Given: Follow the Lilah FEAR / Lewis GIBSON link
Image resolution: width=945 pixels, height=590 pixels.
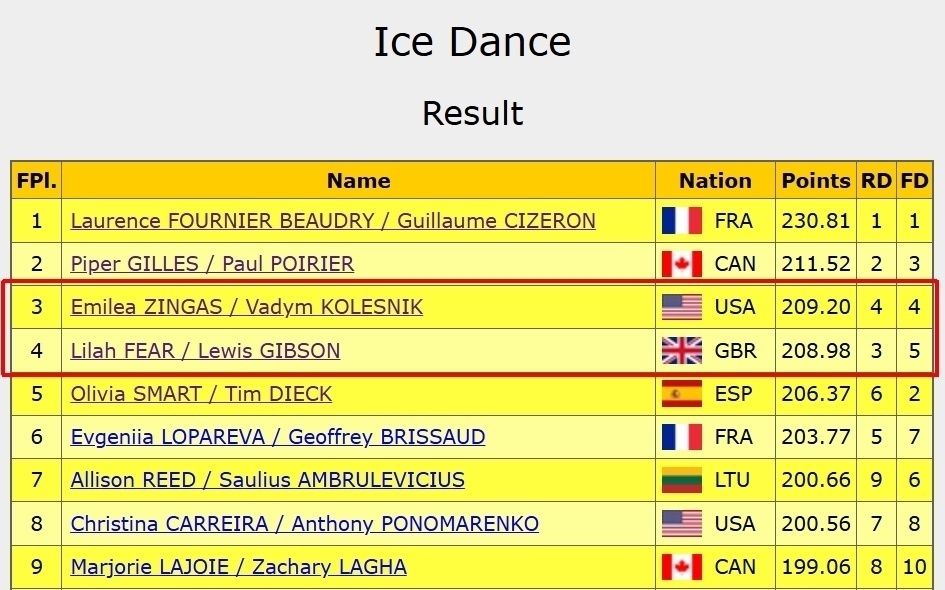Looking at the screenshot, I should [x=205, y=351].
